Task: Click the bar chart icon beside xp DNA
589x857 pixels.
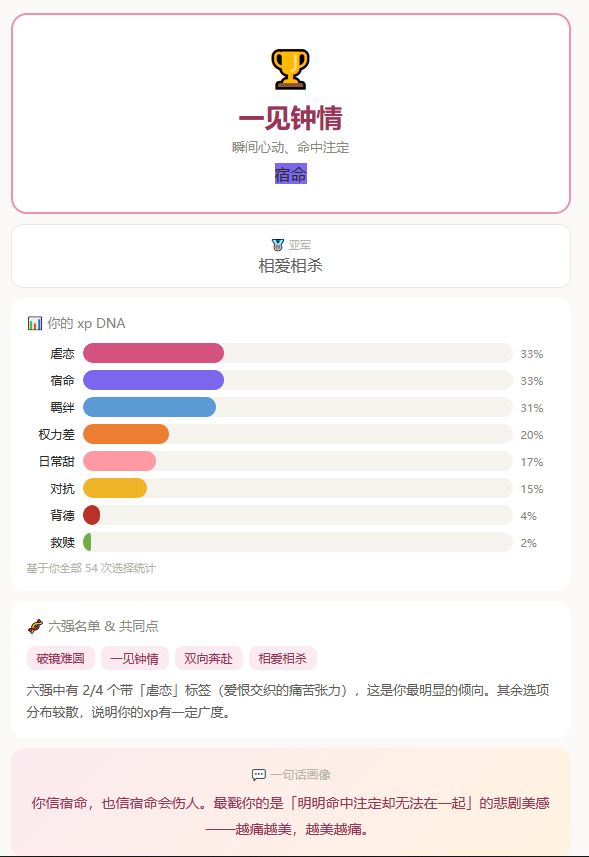Action: pos(34,323)
